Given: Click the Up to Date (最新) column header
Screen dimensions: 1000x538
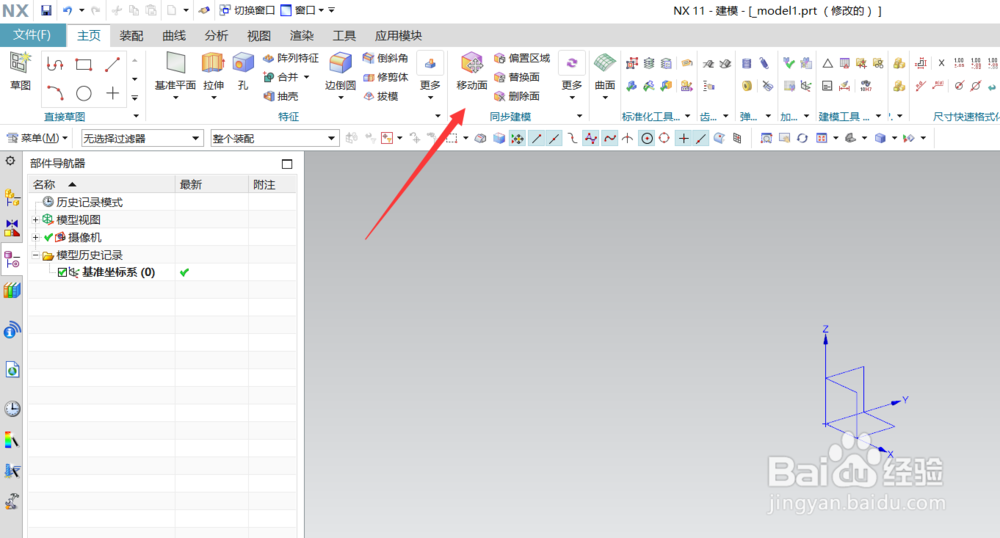Looking at the screenshot, I should pos(212,184).
